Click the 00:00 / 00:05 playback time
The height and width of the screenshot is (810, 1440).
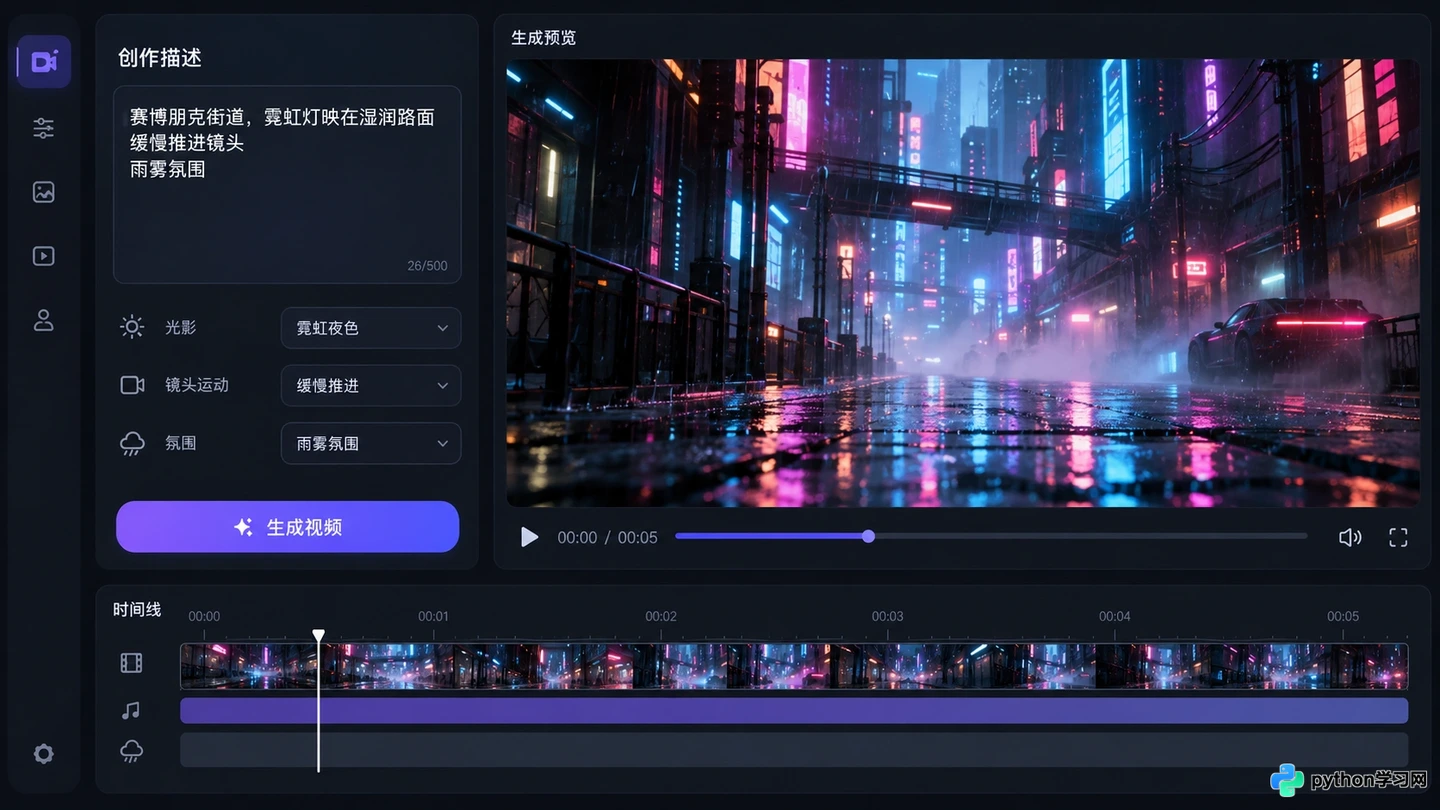607,538
